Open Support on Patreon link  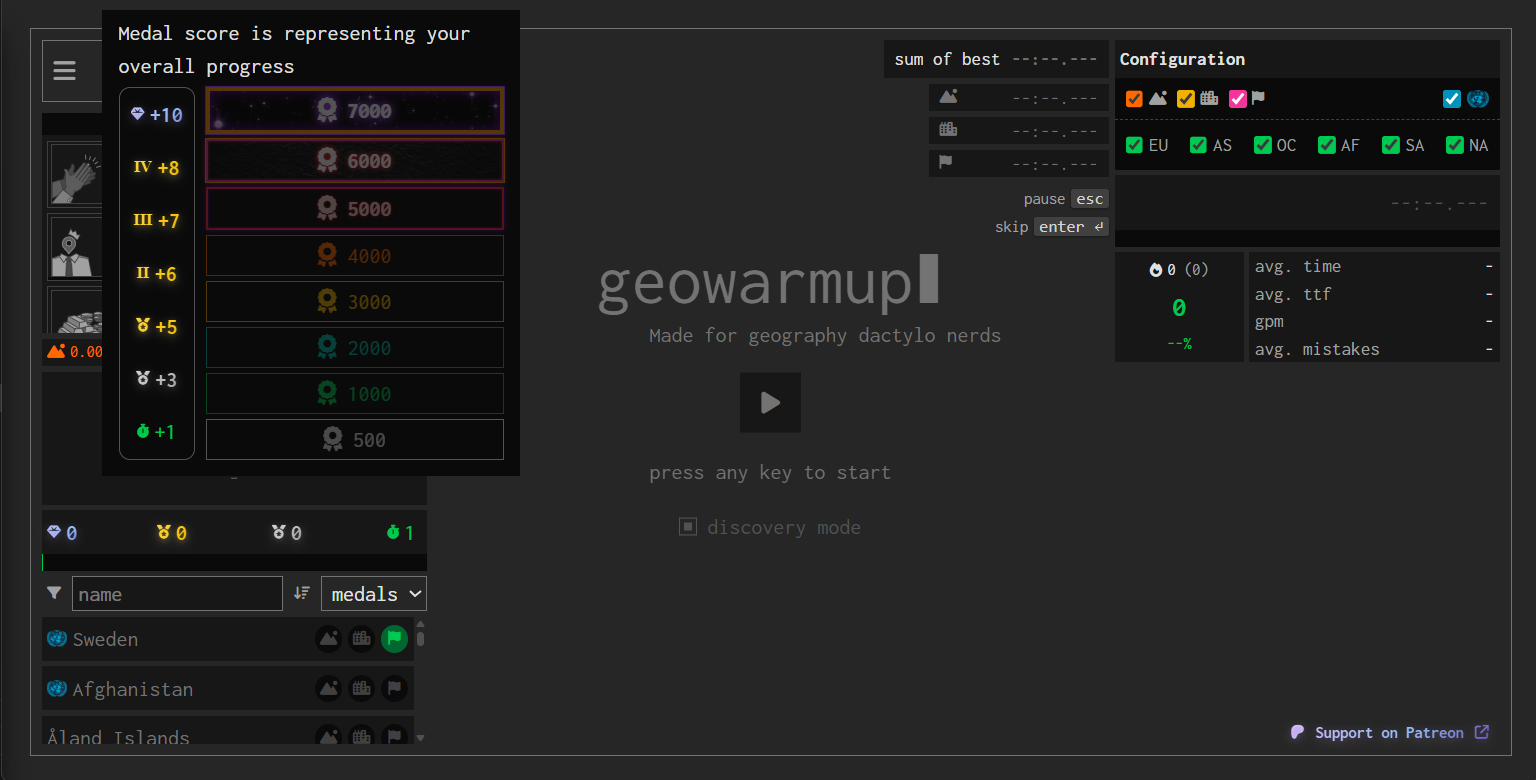point(1390,732)
